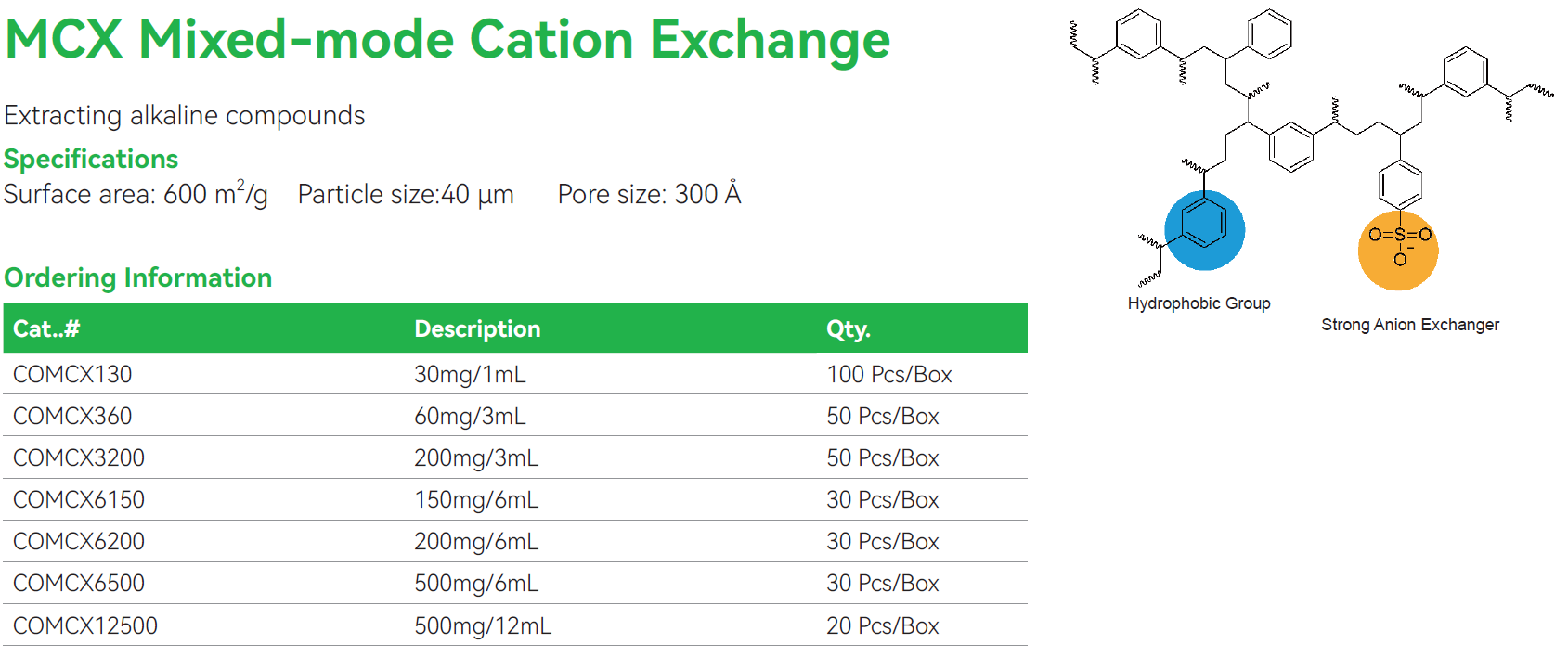The height and width of the screenshot is (657, 1568).
Task: Click catalog number COMCX3200
Action: (79, 457)
